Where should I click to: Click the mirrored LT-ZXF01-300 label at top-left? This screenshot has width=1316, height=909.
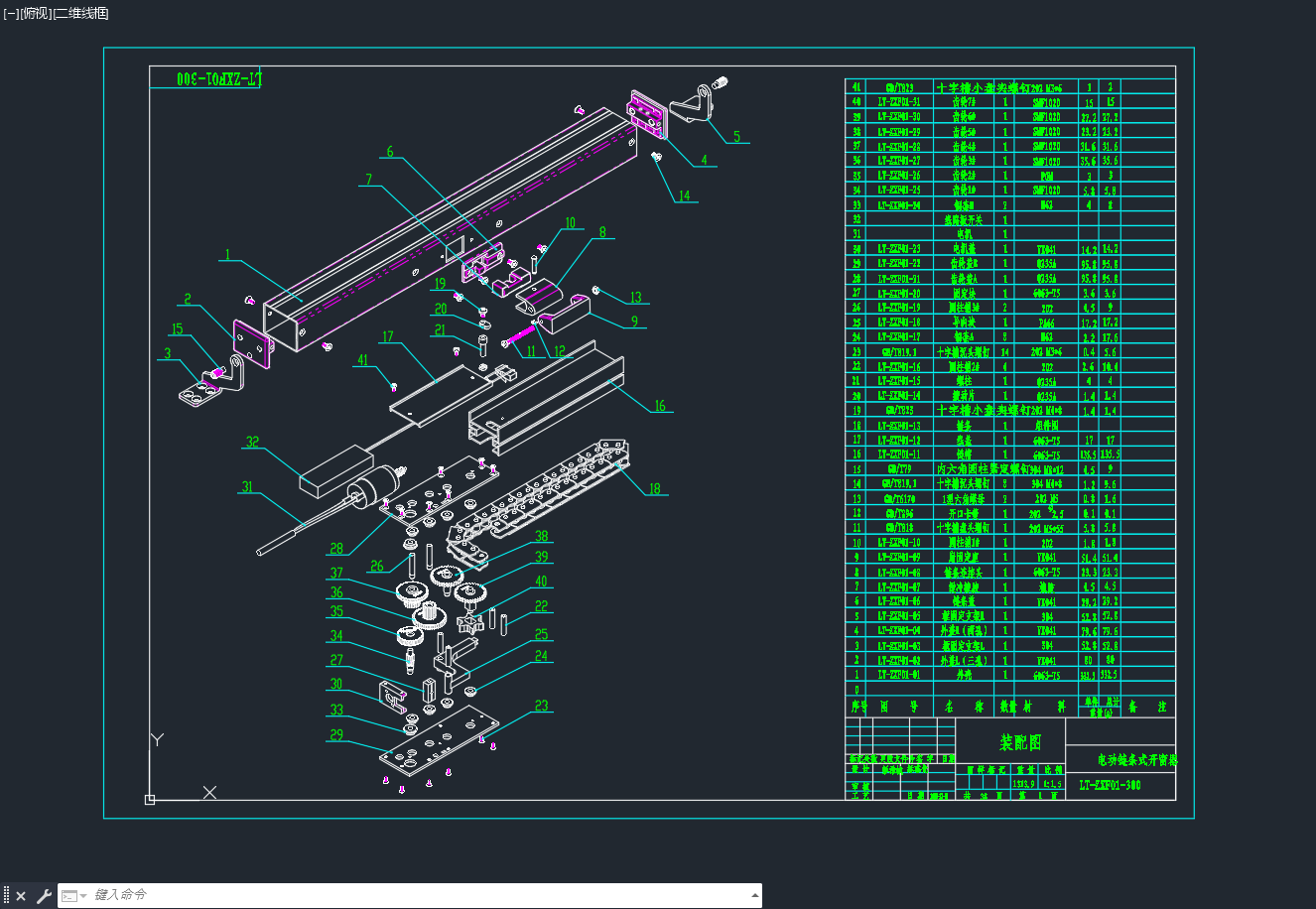pos(219,78)
